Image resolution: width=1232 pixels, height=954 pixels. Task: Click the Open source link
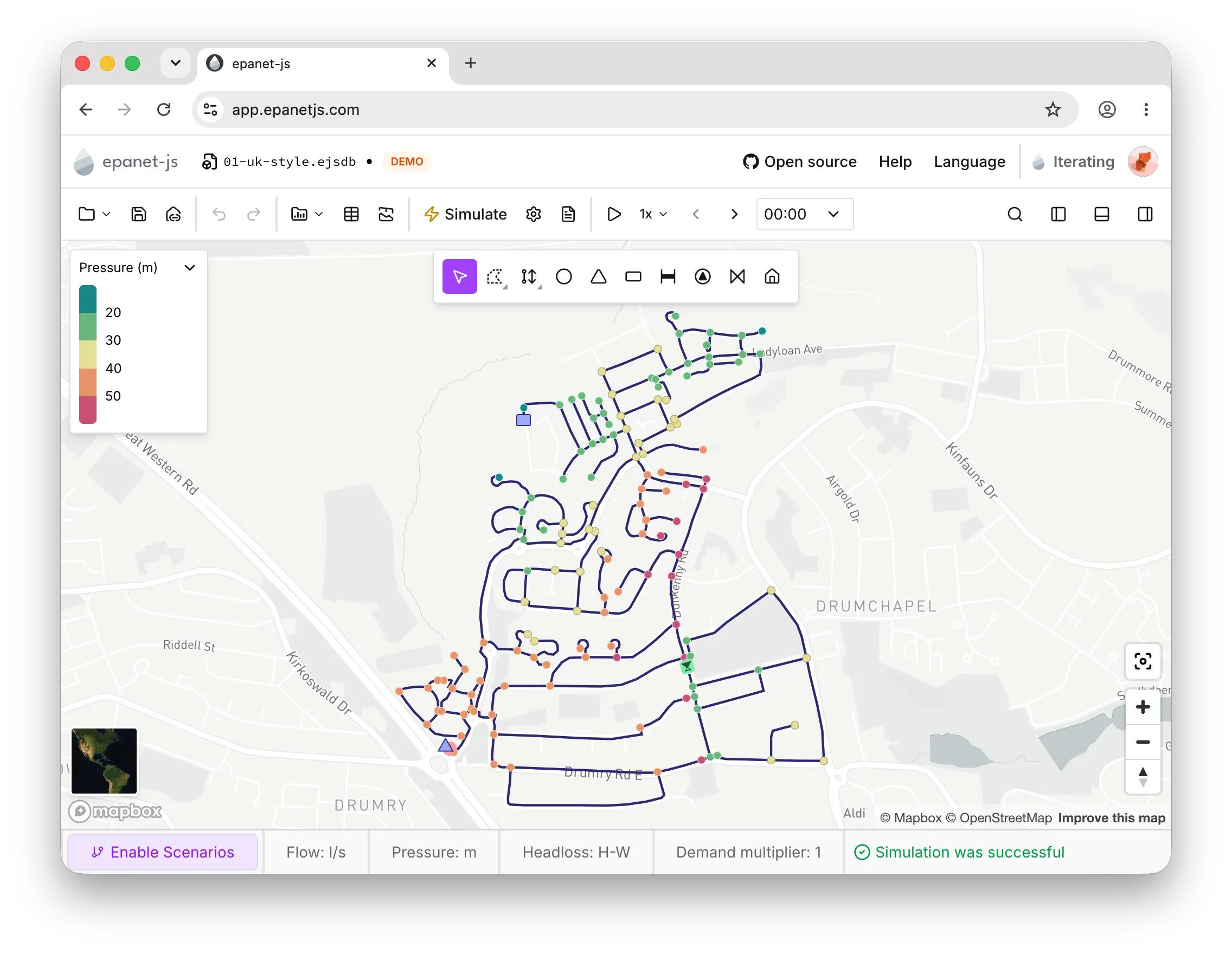click(x=799, y=162)
